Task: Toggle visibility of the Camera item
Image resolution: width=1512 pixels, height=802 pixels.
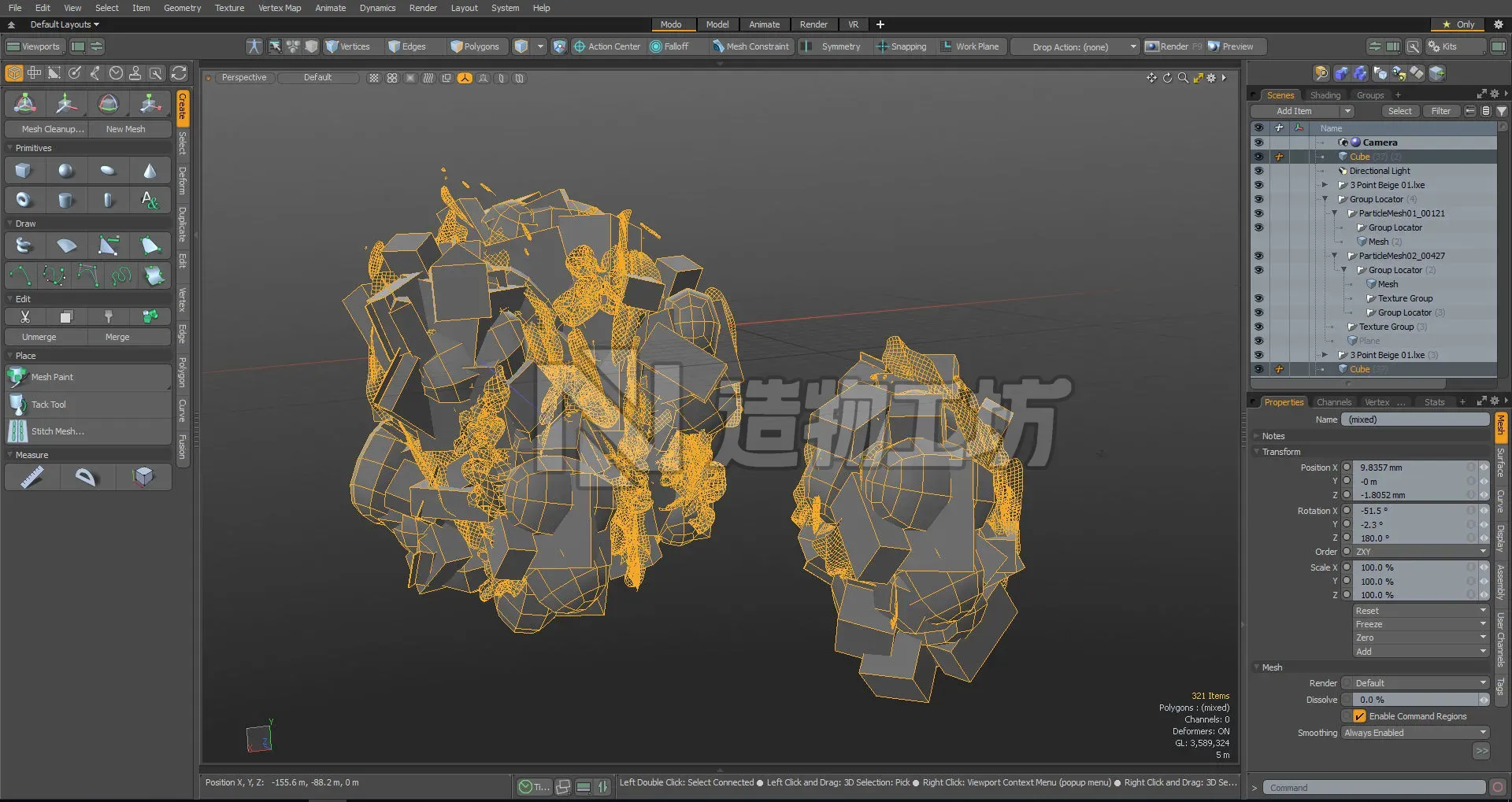Action: tap(1258, 142)
